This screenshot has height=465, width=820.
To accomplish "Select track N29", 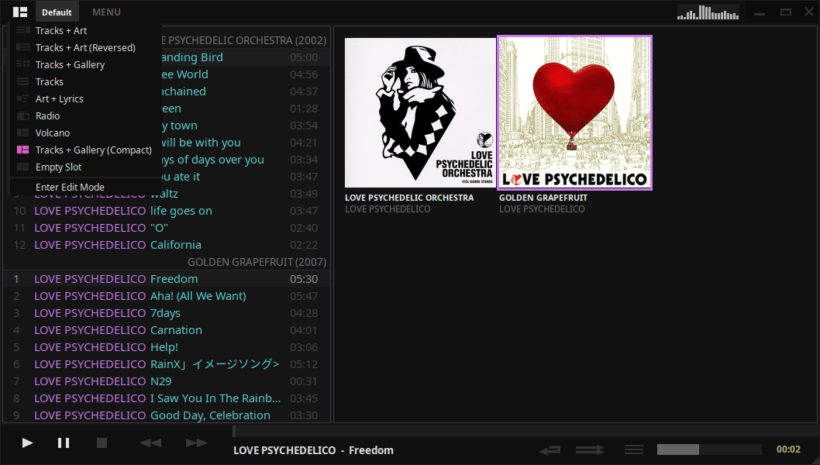I will click(167, 381).
